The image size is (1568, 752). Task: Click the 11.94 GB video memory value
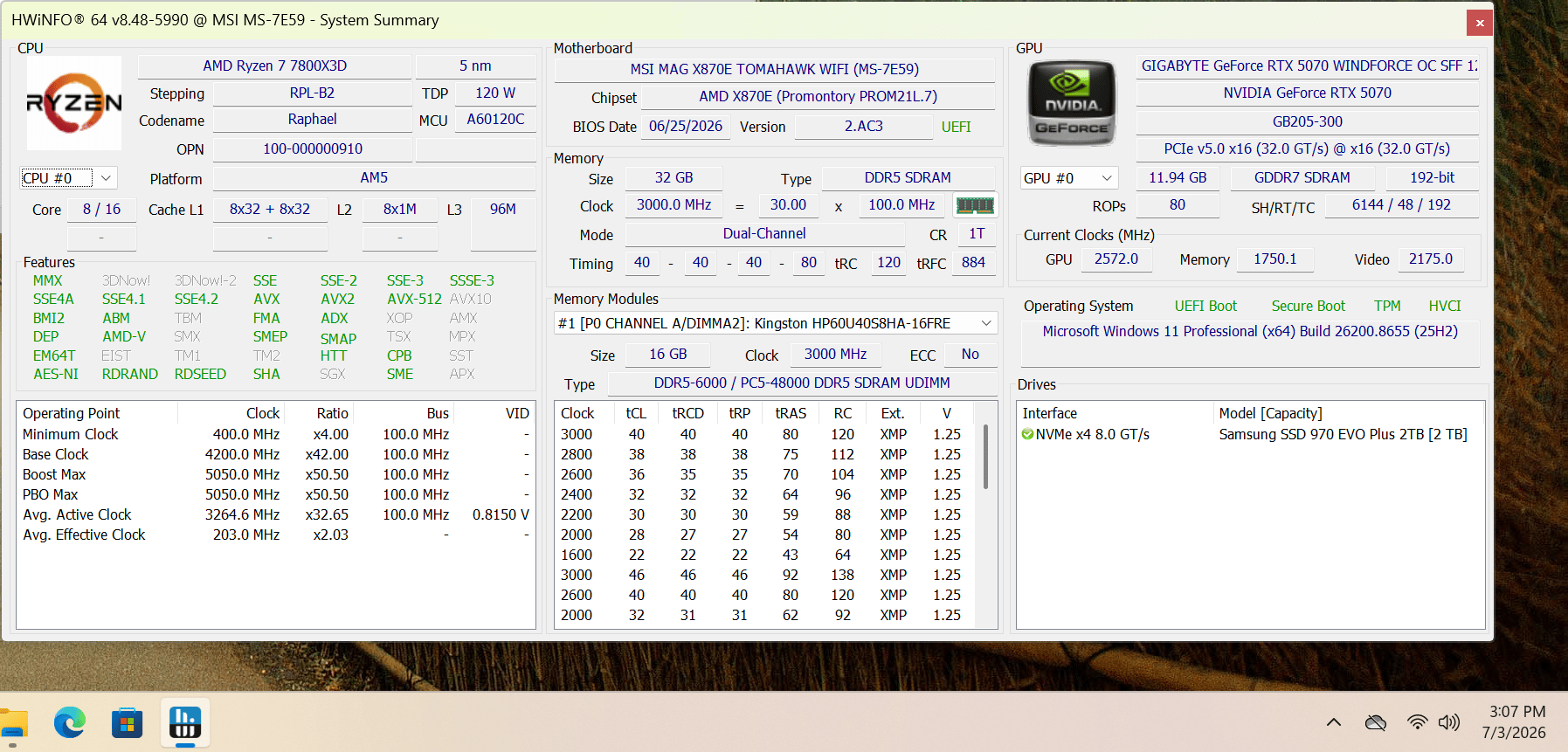coord(1178,178)
